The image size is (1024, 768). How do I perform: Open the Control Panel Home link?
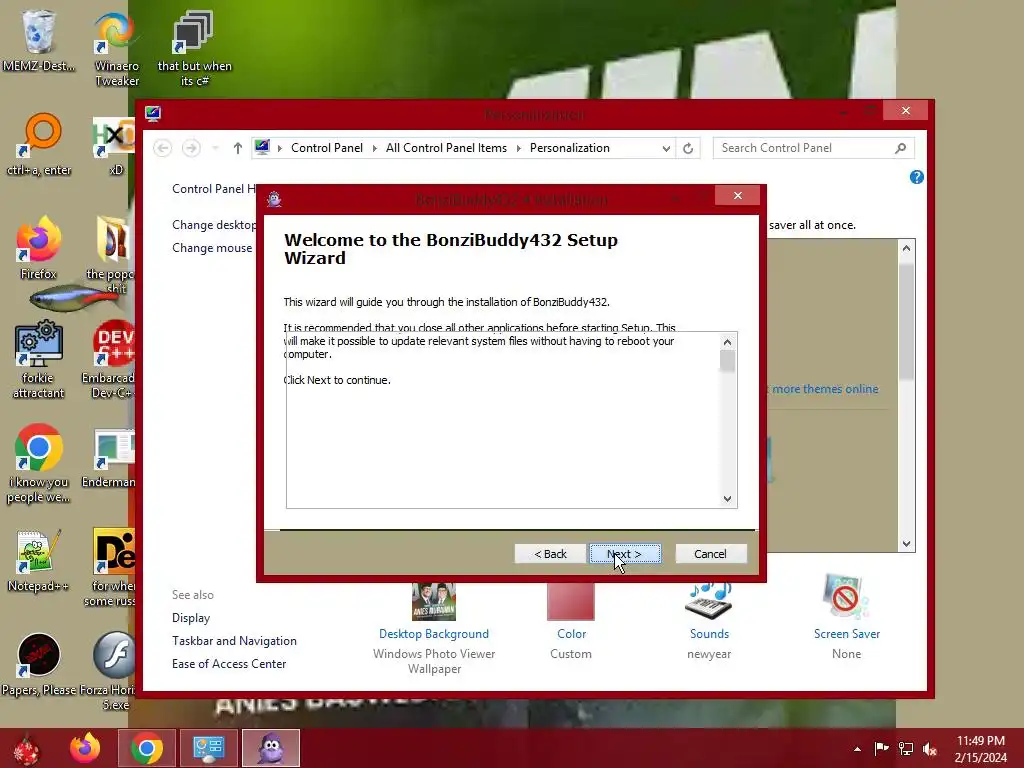tap(214, 189)
